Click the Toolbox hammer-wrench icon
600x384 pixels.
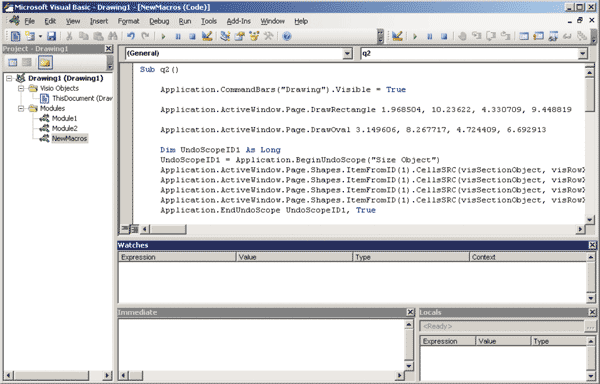tap(269, 36)
